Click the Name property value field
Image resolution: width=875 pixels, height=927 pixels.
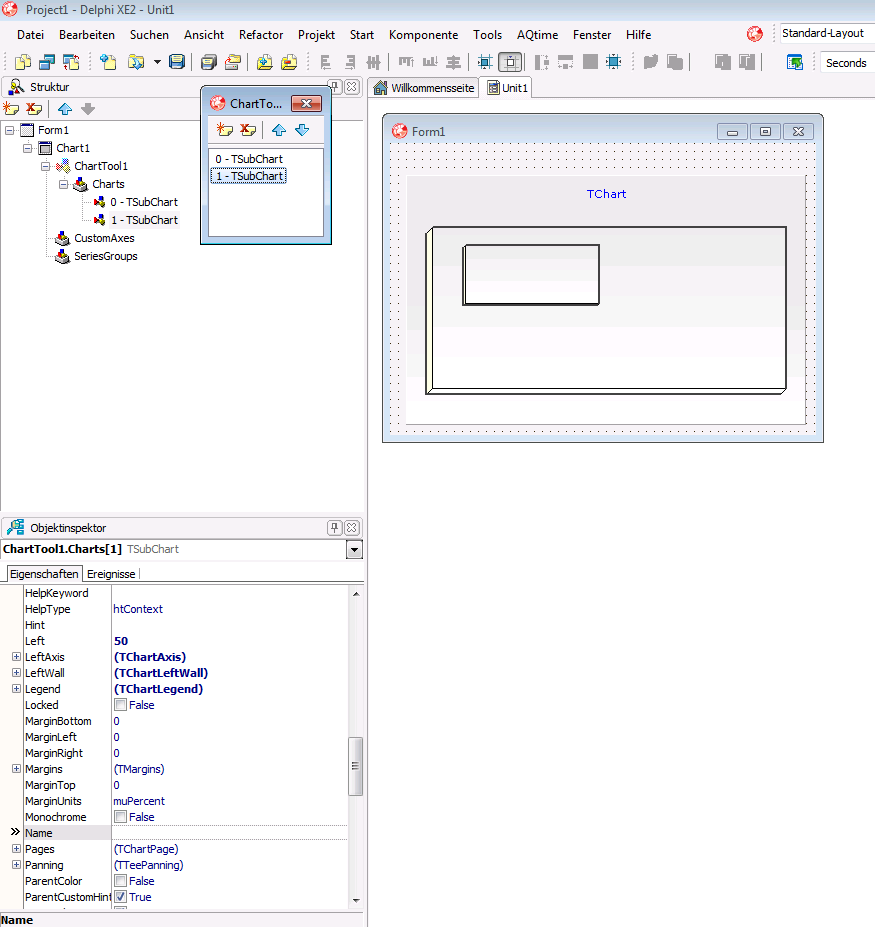click(229, 832)
